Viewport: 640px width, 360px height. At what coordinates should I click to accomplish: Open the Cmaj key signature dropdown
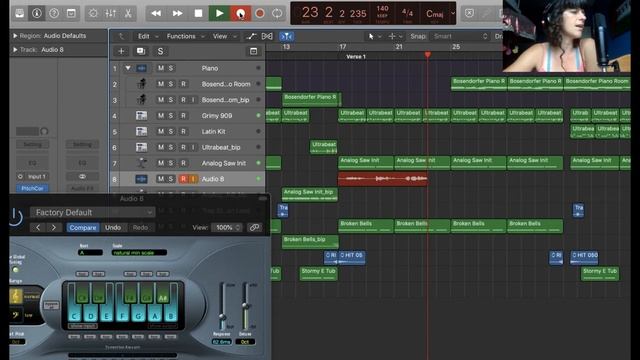[x=439, y=13]
